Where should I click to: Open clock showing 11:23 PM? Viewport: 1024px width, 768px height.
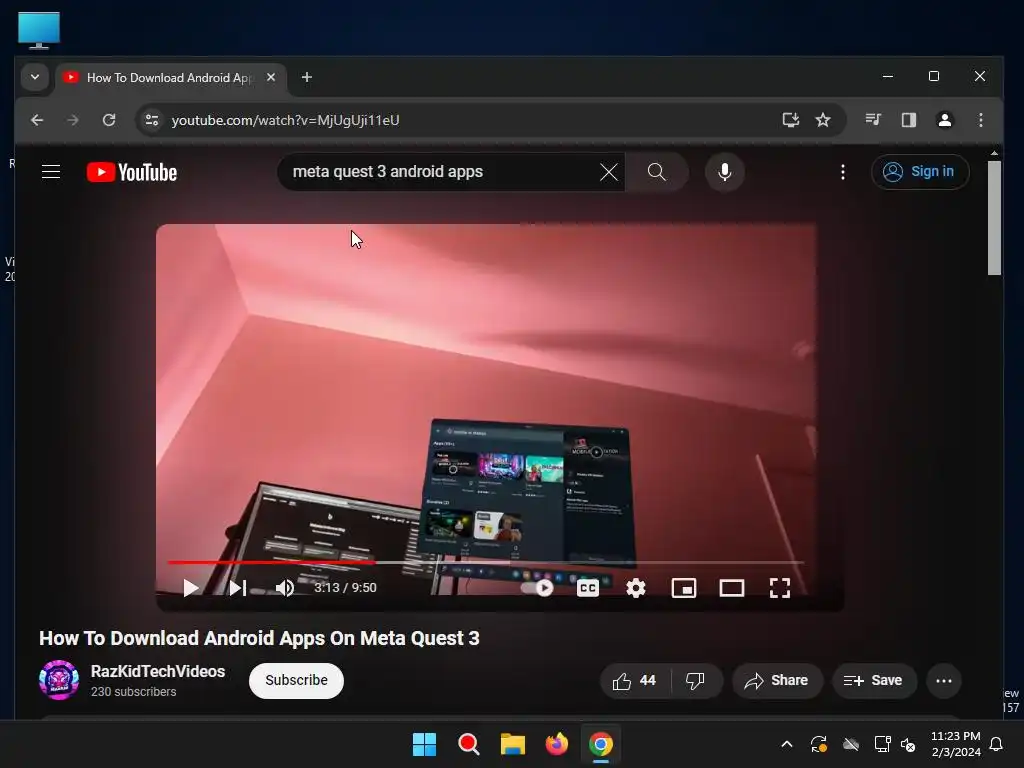955,744
